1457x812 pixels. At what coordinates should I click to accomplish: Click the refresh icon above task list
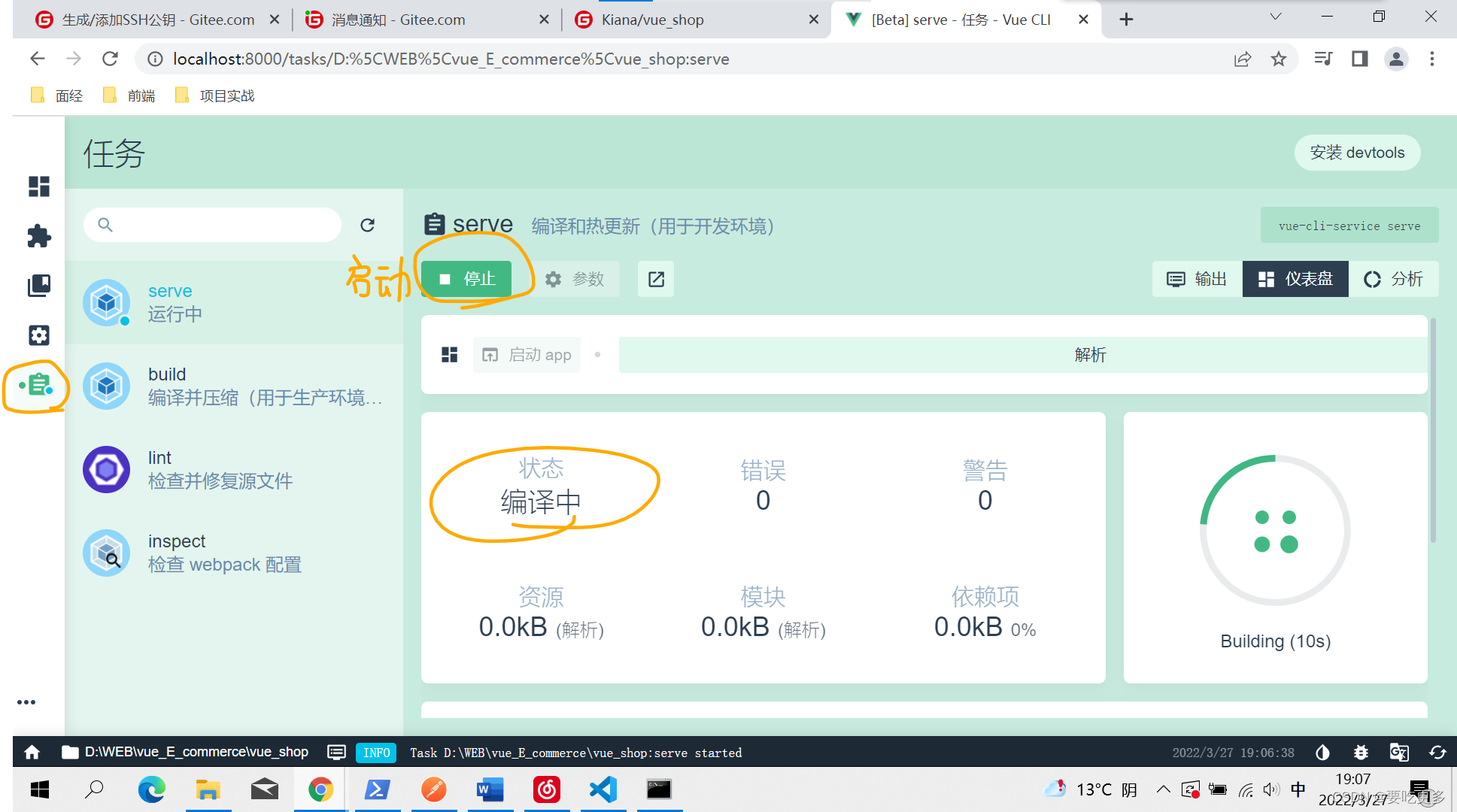point(368,224)
